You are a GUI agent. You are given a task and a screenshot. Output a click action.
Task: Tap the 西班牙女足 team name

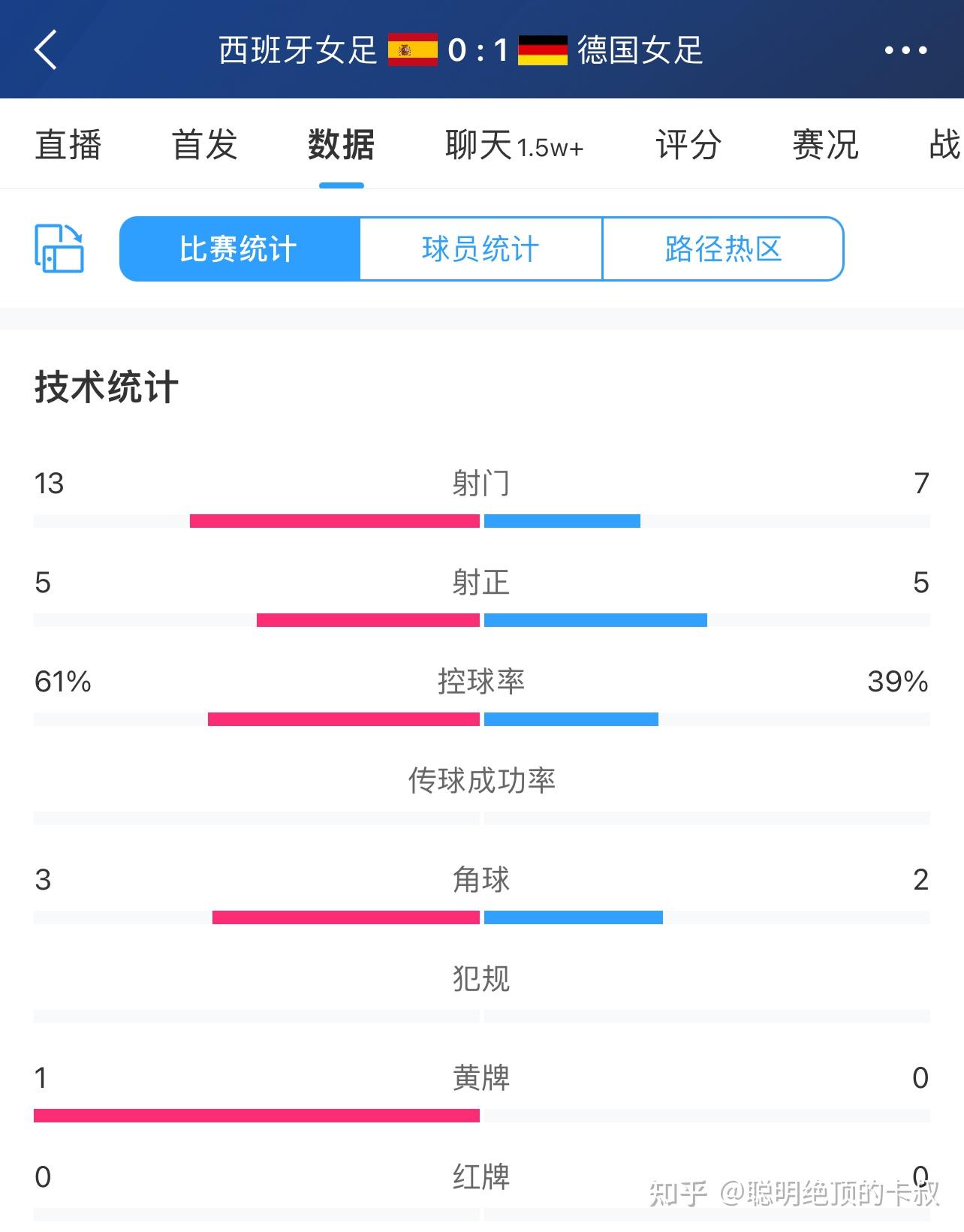(x=297, y=50)
